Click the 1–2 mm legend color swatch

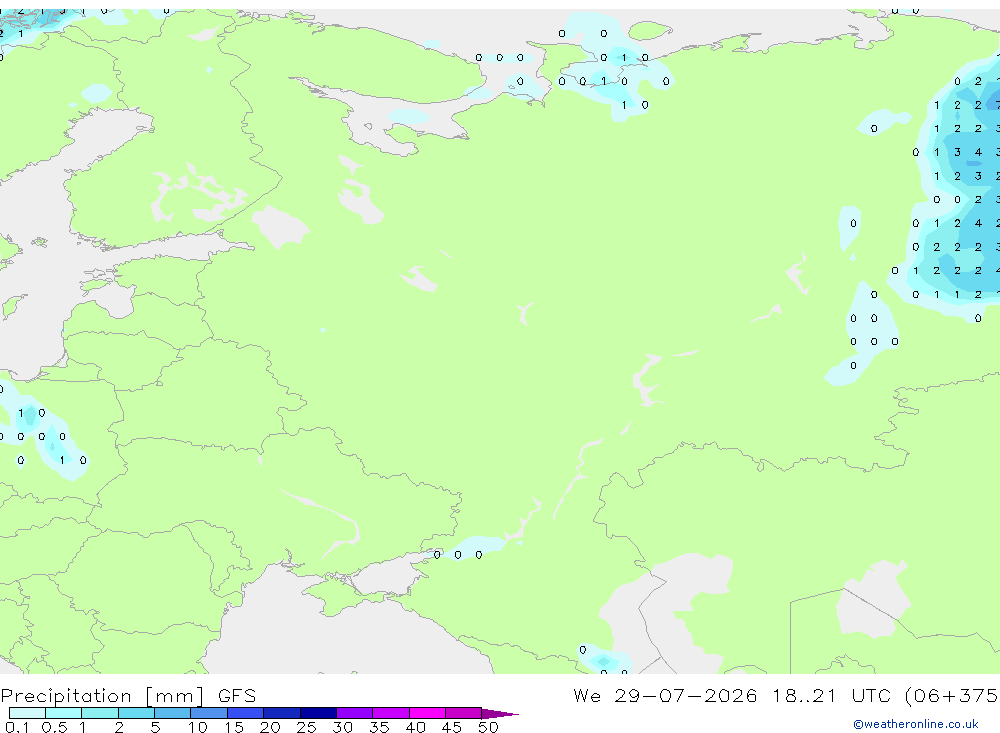[x=99, y=713]
